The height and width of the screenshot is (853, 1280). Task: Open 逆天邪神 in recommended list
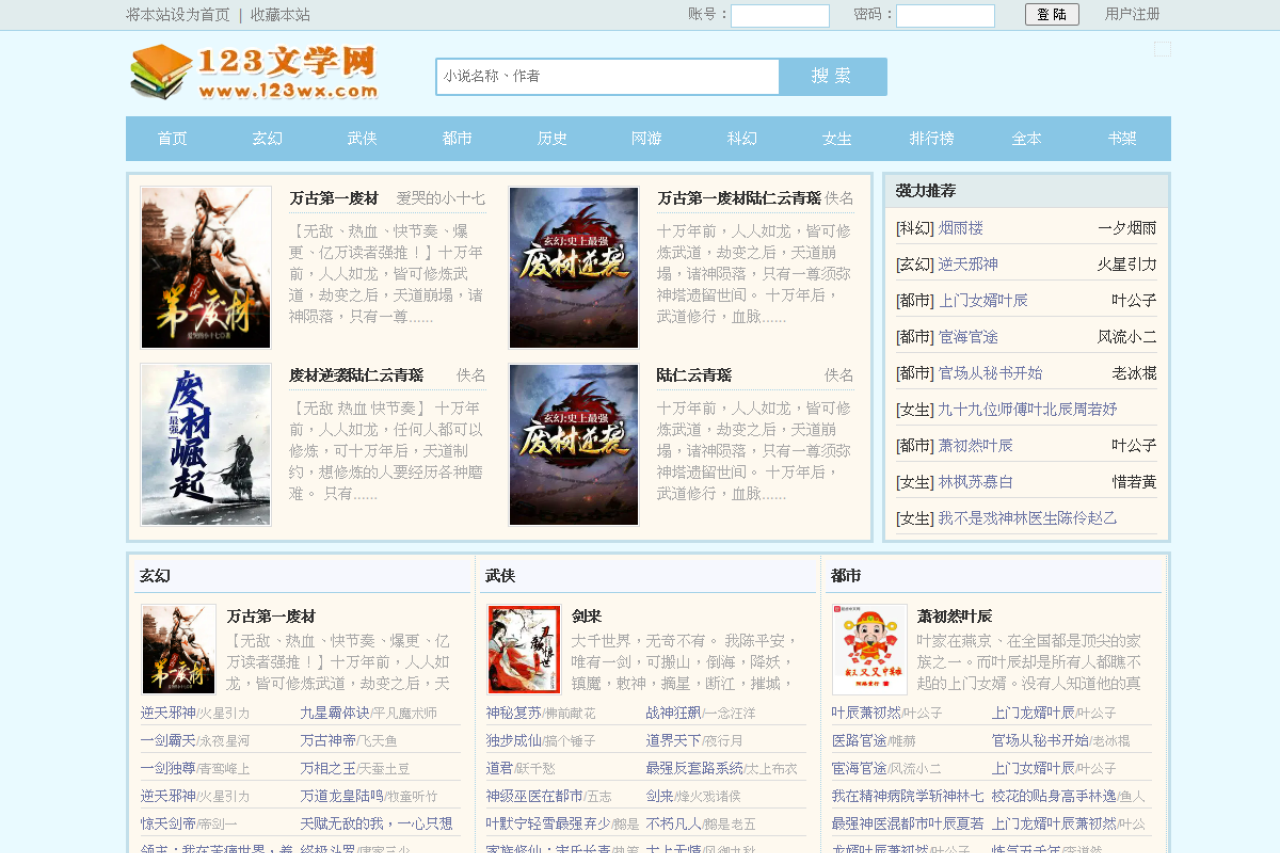click(x=968, y=264)
